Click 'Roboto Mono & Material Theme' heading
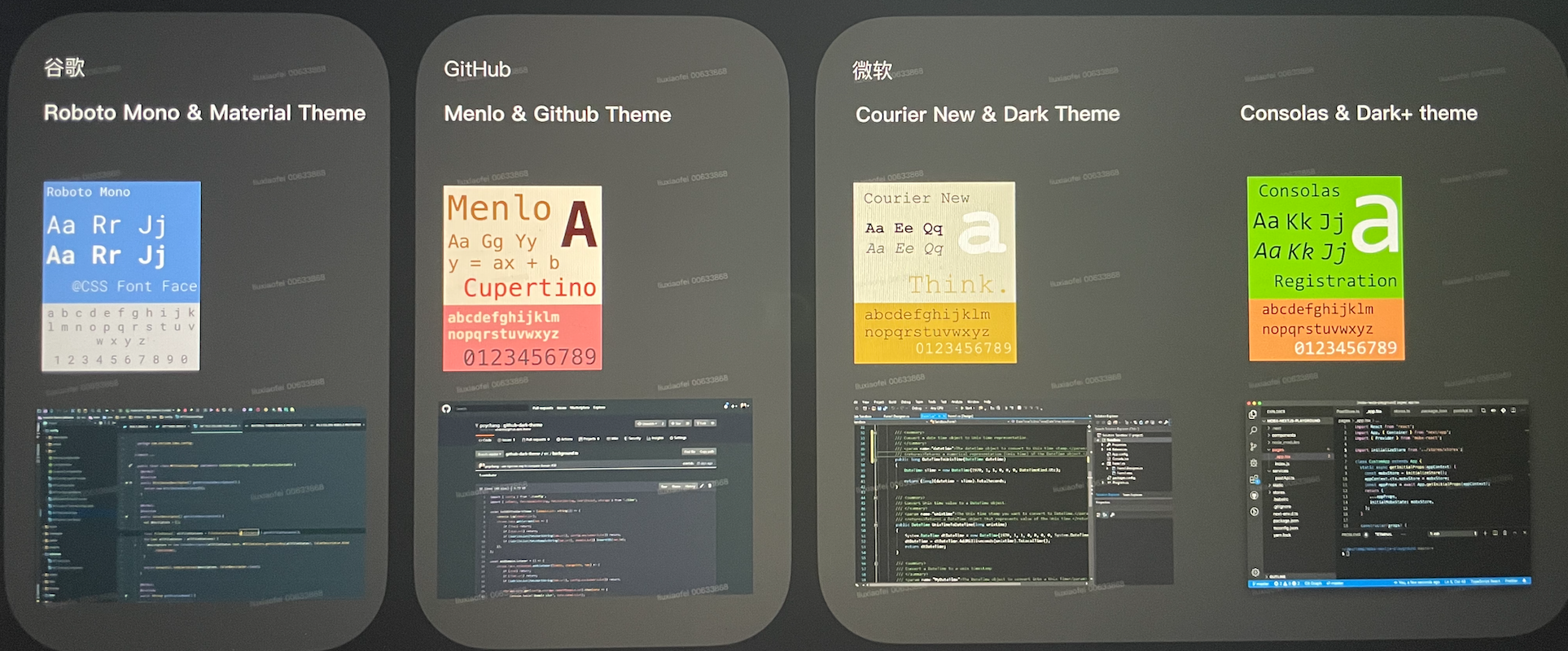 click(x=204, y=112)
